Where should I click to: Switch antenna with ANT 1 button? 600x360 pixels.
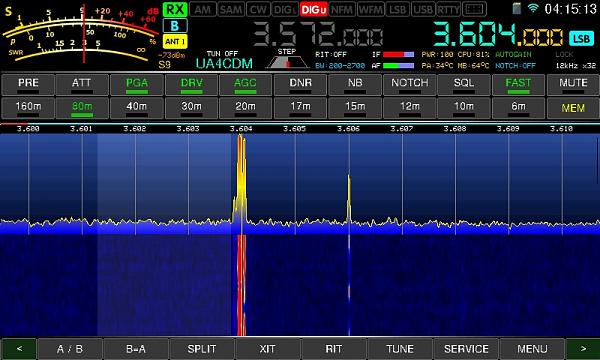[175, 41]
